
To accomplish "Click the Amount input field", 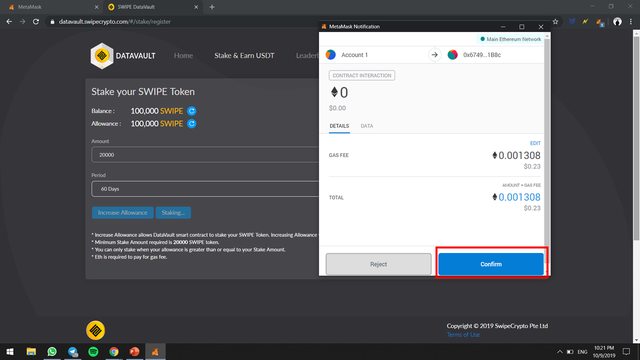I will pyautogui.click(x=205, y=155).
